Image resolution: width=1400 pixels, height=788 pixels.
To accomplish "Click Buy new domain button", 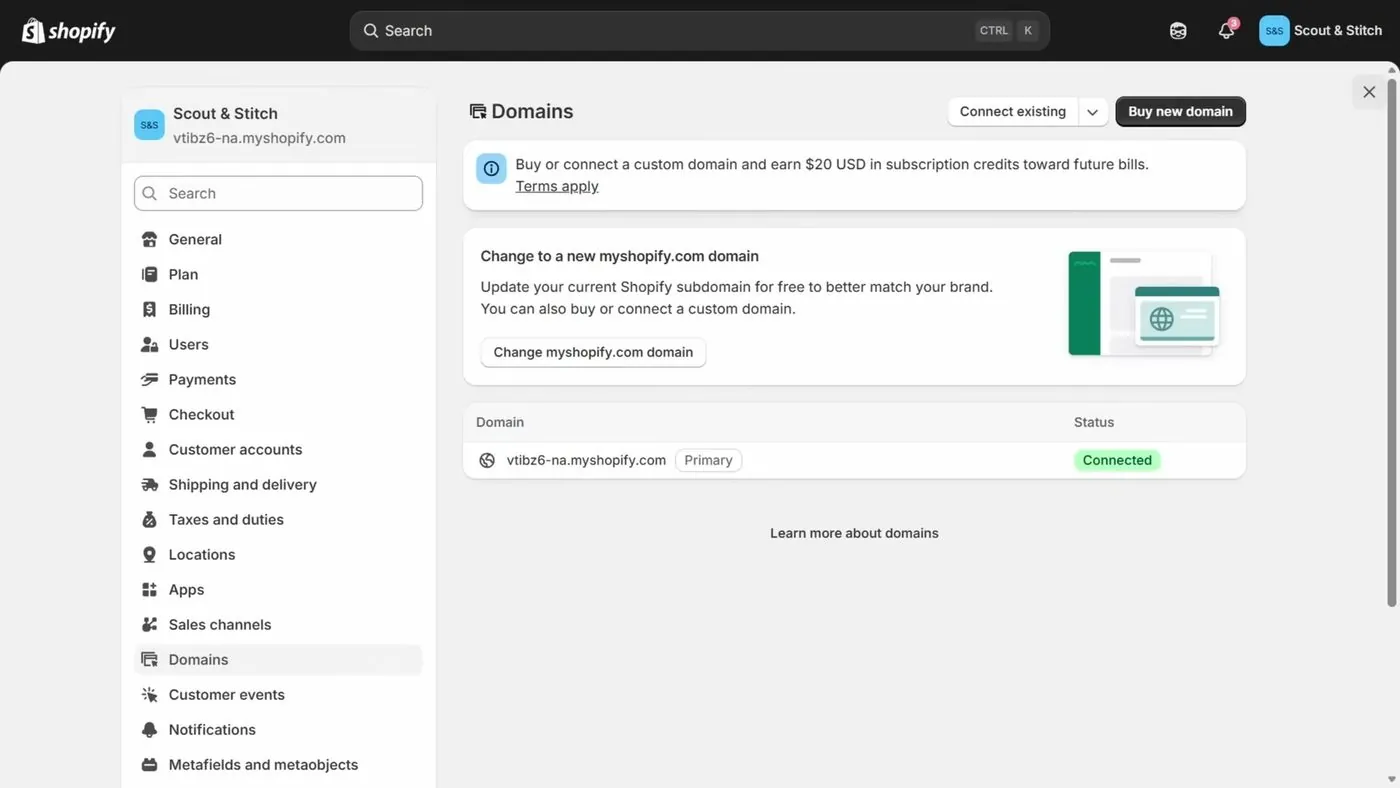I will 1180,112.
